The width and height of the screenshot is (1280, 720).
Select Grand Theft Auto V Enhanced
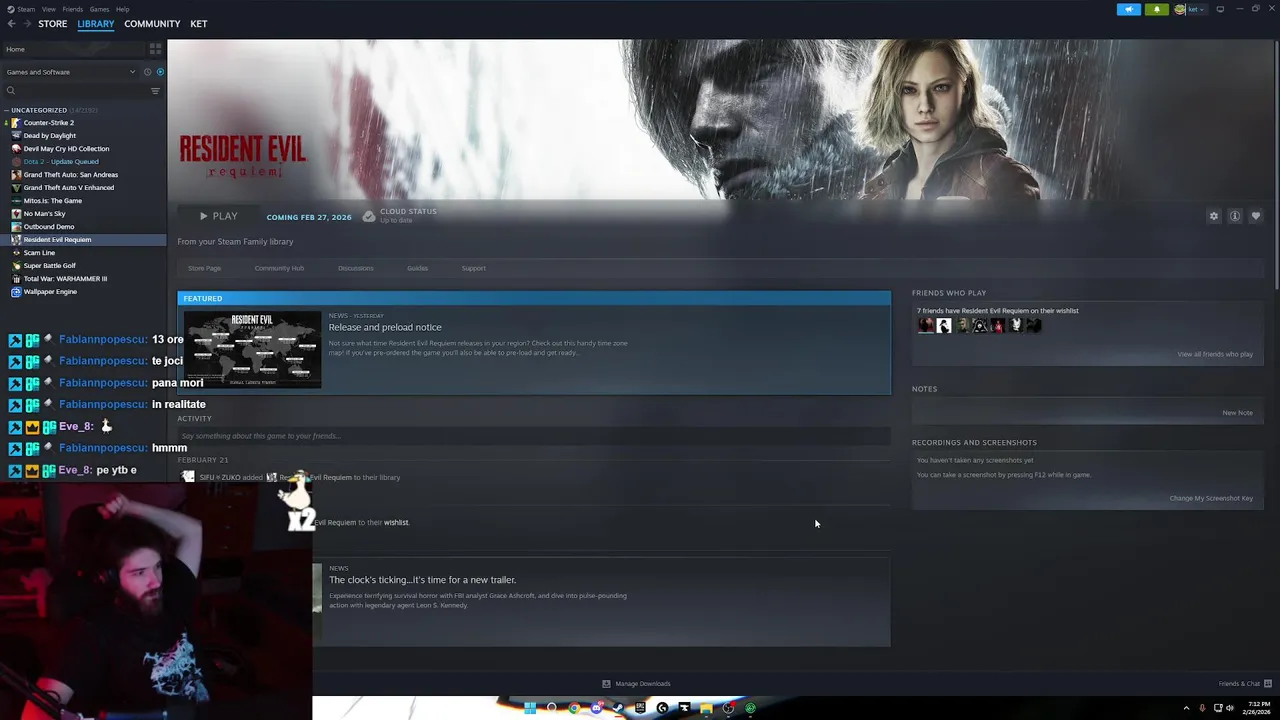[68, 187]
